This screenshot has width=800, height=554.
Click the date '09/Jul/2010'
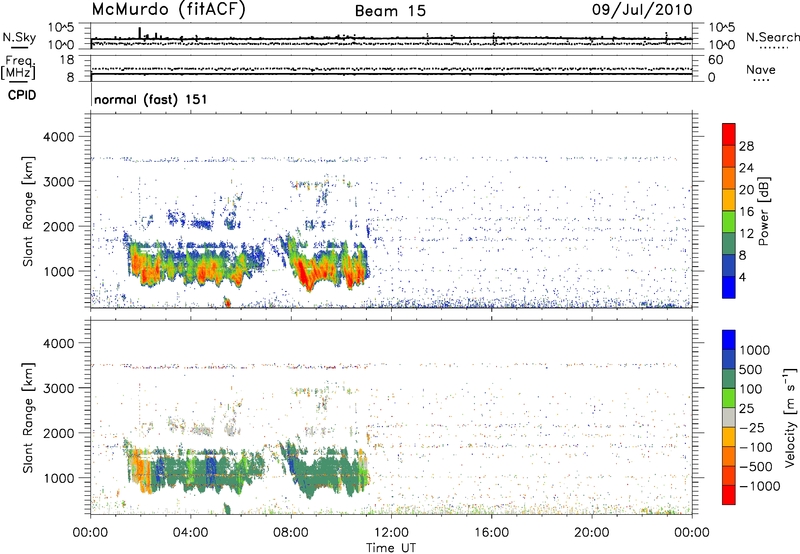(x=642, y=10)
